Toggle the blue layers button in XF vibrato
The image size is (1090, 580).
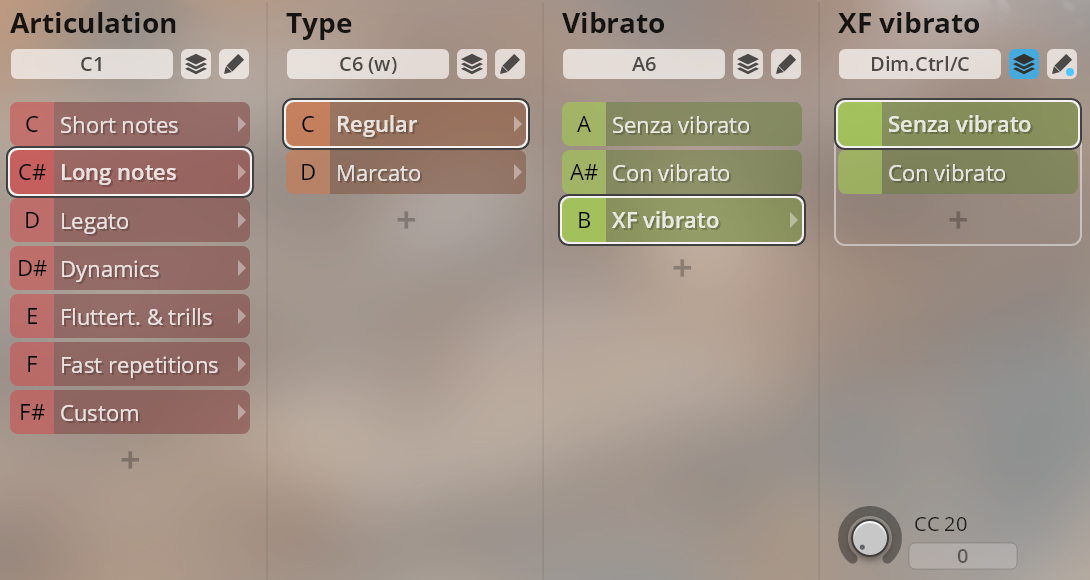pyautogui.click(x=1024, y=65)
